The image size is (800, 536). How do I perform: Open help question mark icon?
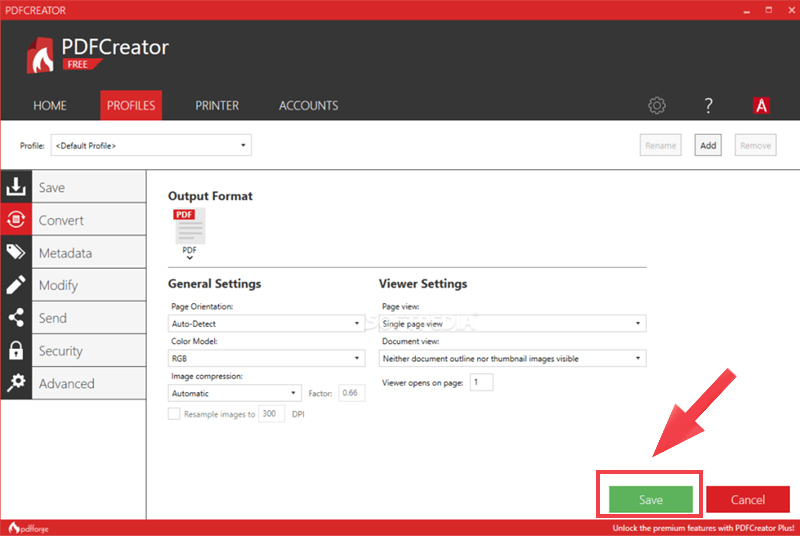(708, 105)
